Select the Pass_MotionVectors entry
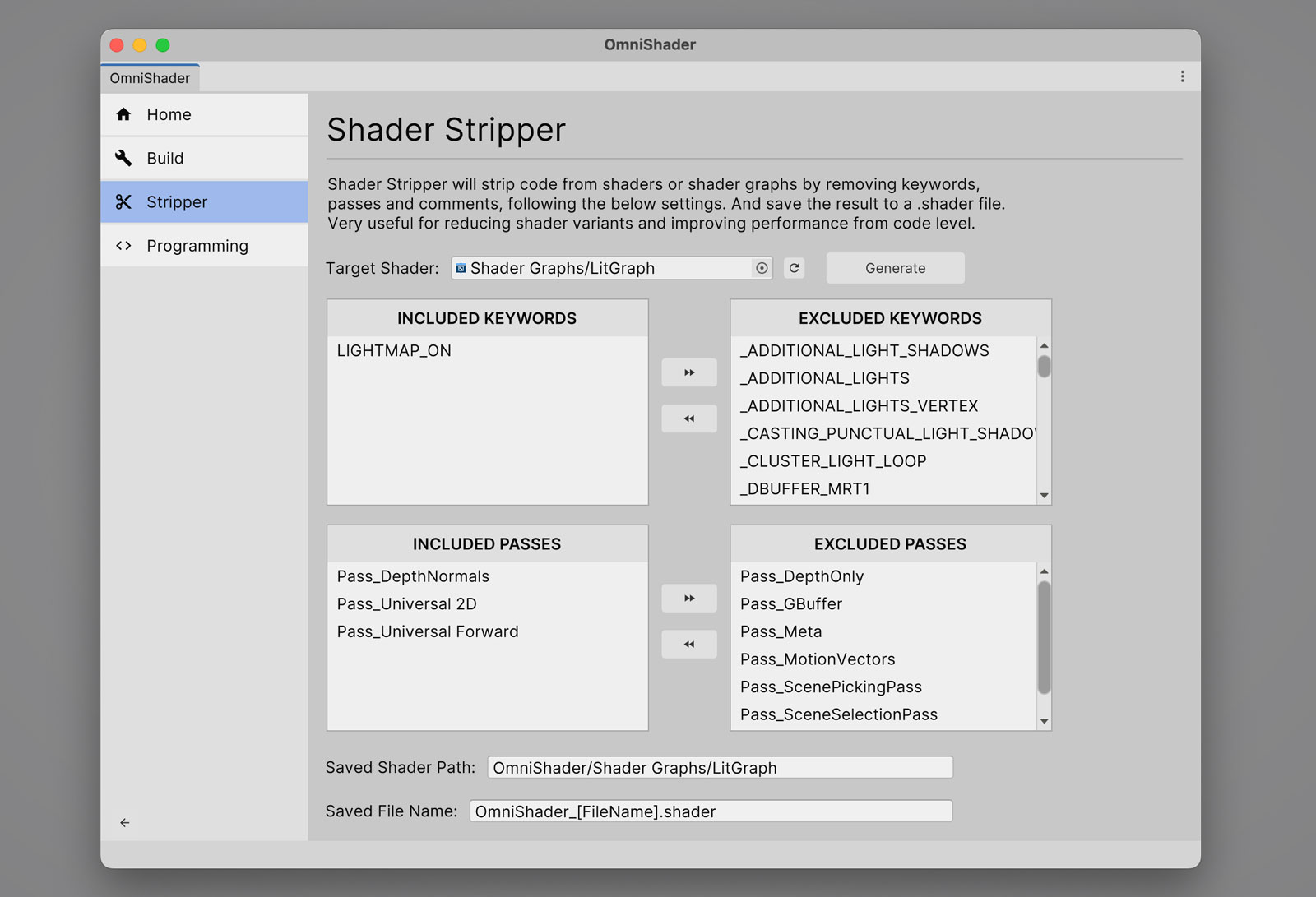 pyautogui.click(x=883, y=659)
